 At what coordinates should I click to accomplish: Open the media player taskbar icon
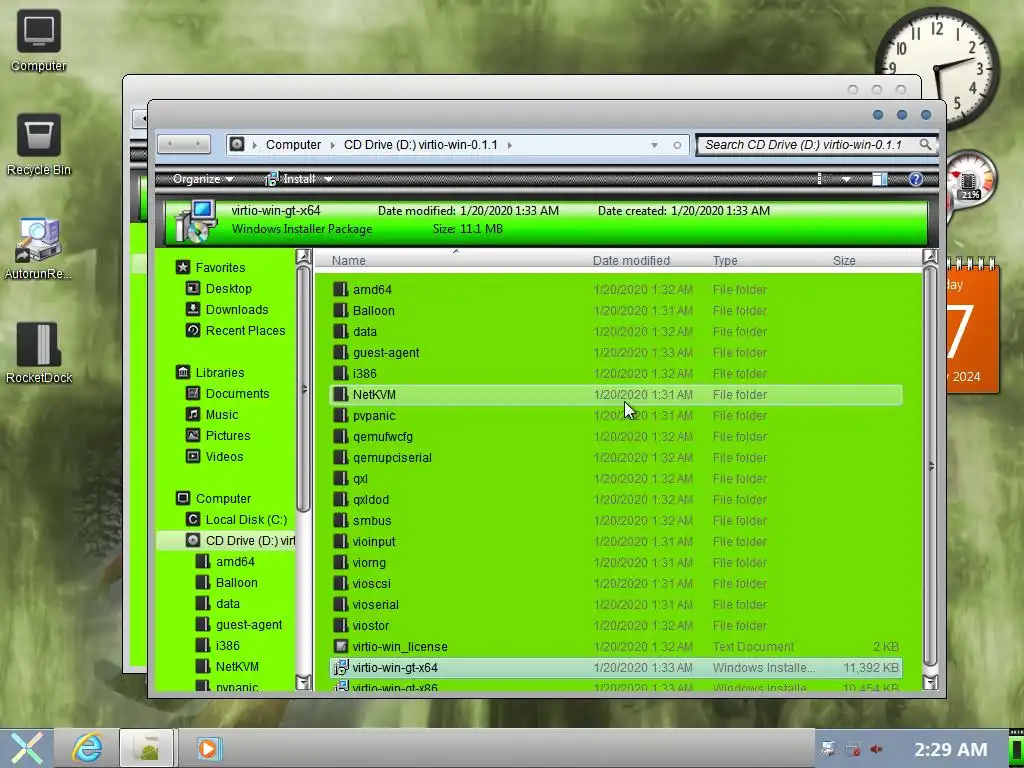point(209,748)
